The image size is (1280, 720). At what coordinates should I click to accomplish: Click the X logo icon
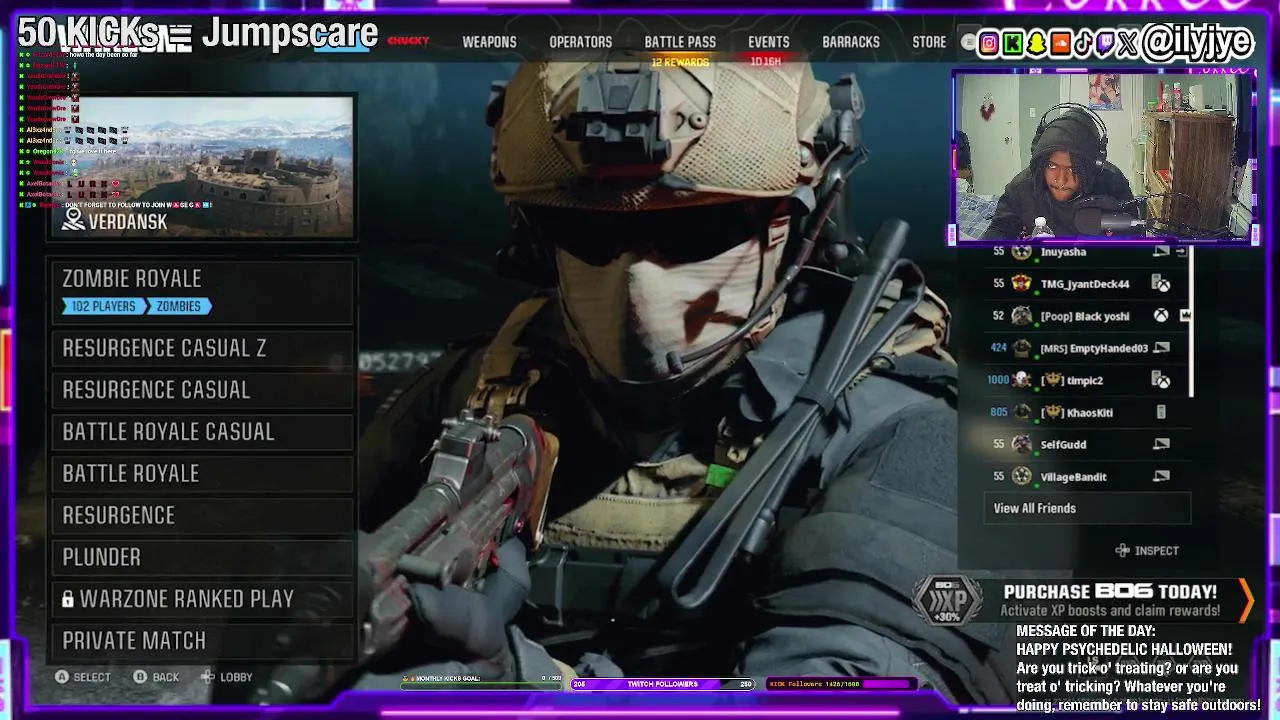(x=1128, y=43)
